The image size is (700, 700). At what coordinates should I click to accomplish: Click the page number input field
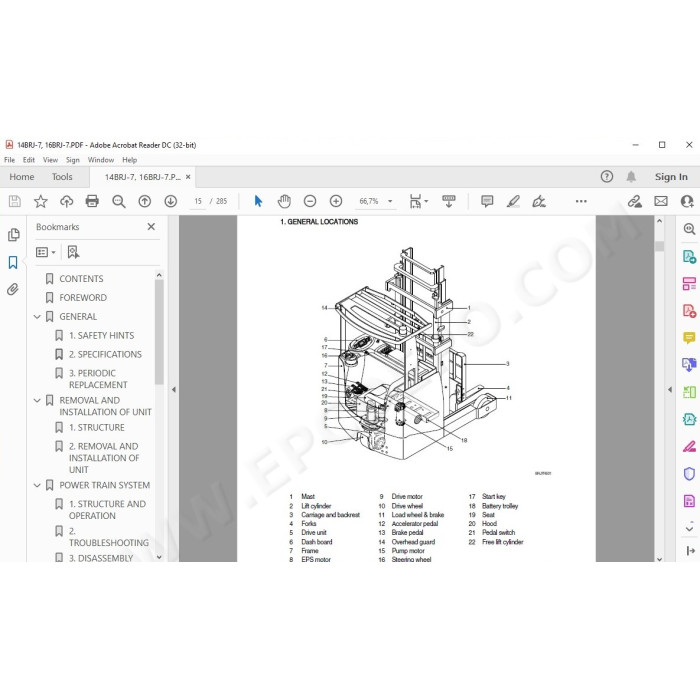pos(198,201)
